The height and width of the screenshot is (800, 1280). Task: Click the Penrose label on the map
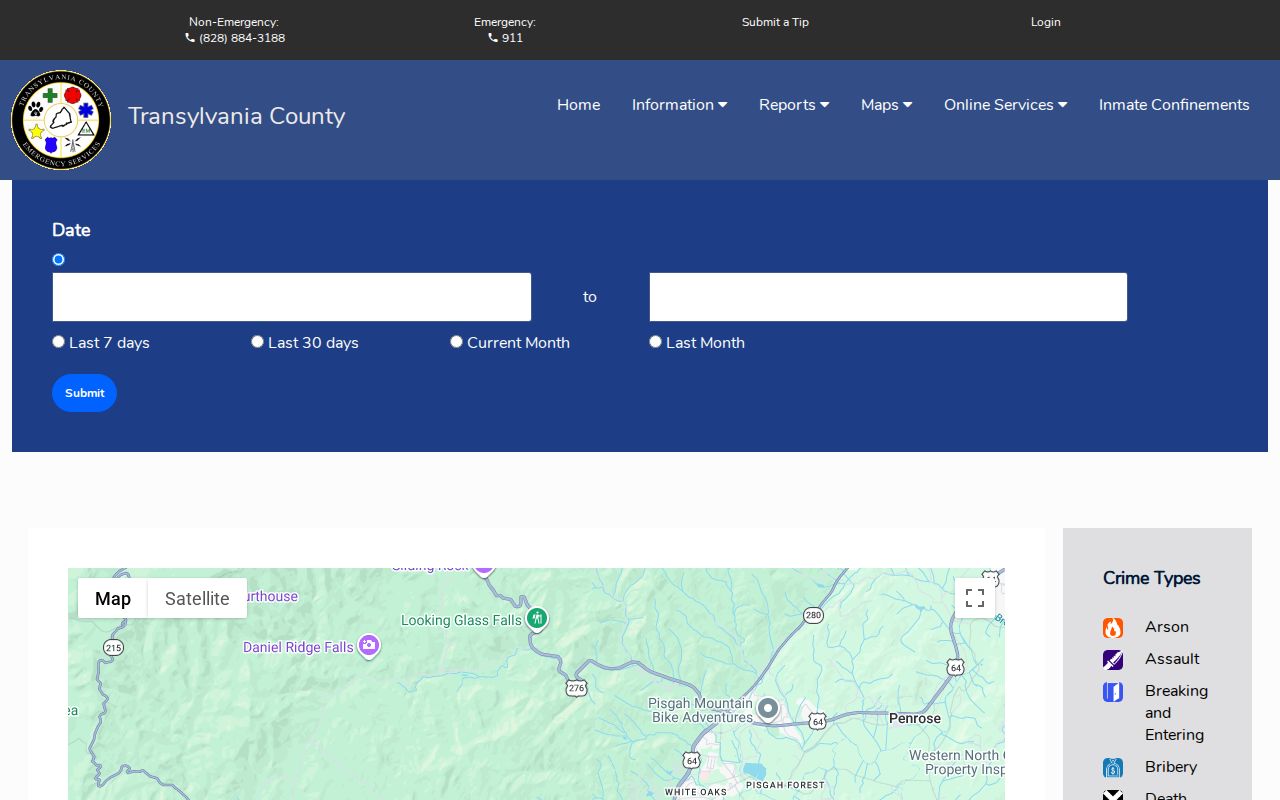click(915, 718)
